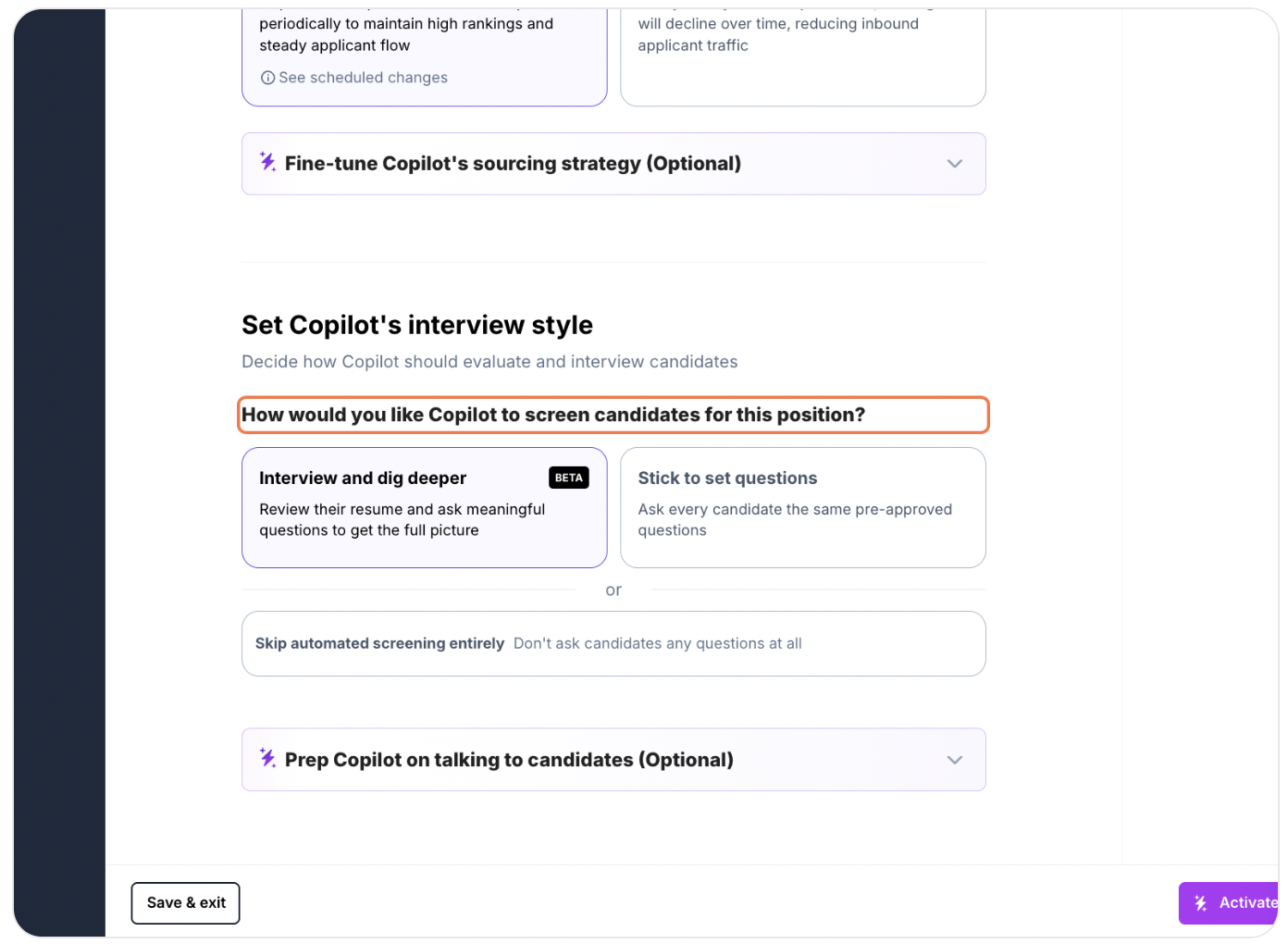Screen dimensions: 1288x944
Task: Select the Interview and dig deeper option
Action: point(425,507)
